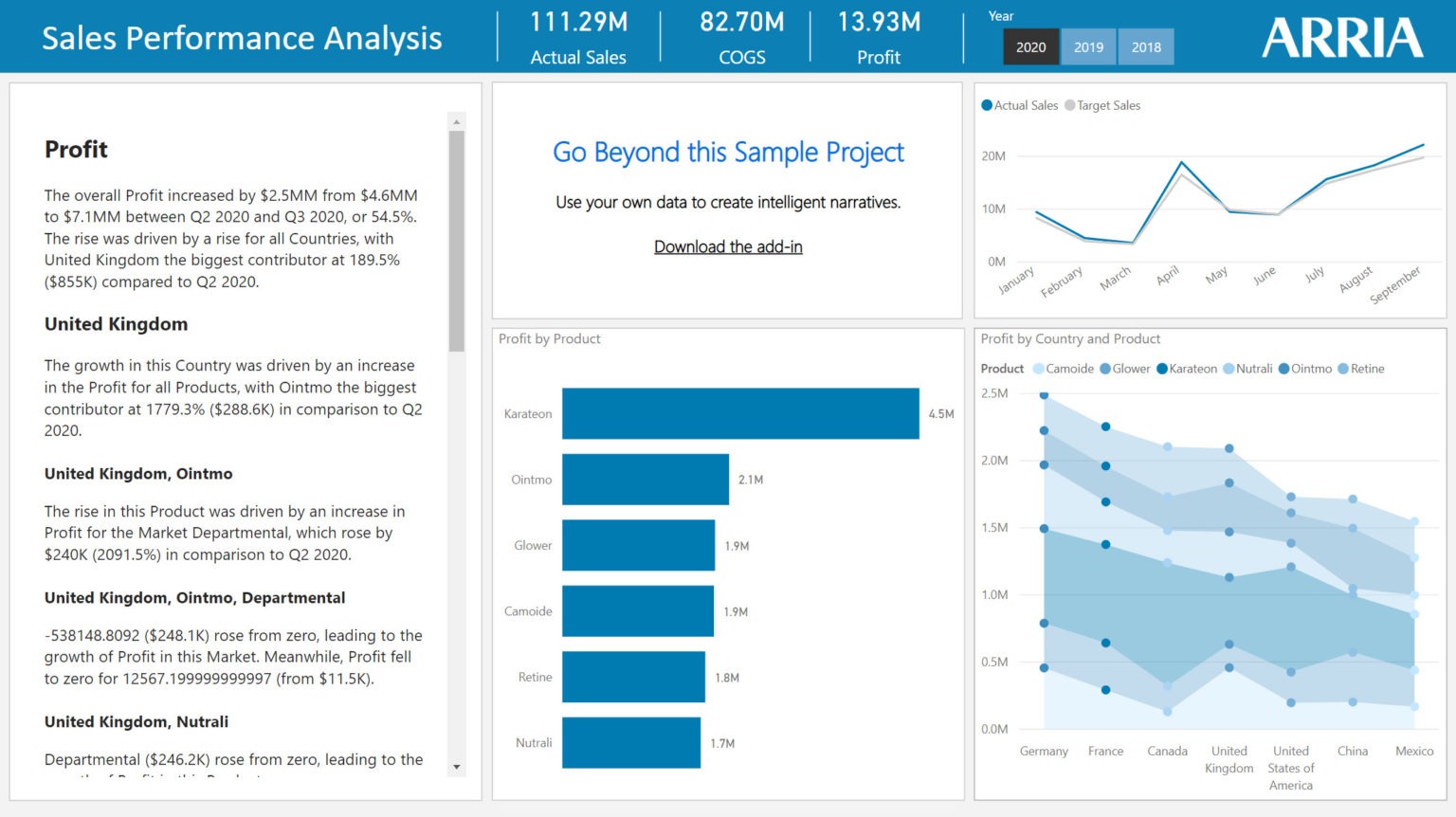Image resolution: width=1456 pixels, height=817 pixels.
Task: Click the Actual Sales legend marker
Action: 987,106
